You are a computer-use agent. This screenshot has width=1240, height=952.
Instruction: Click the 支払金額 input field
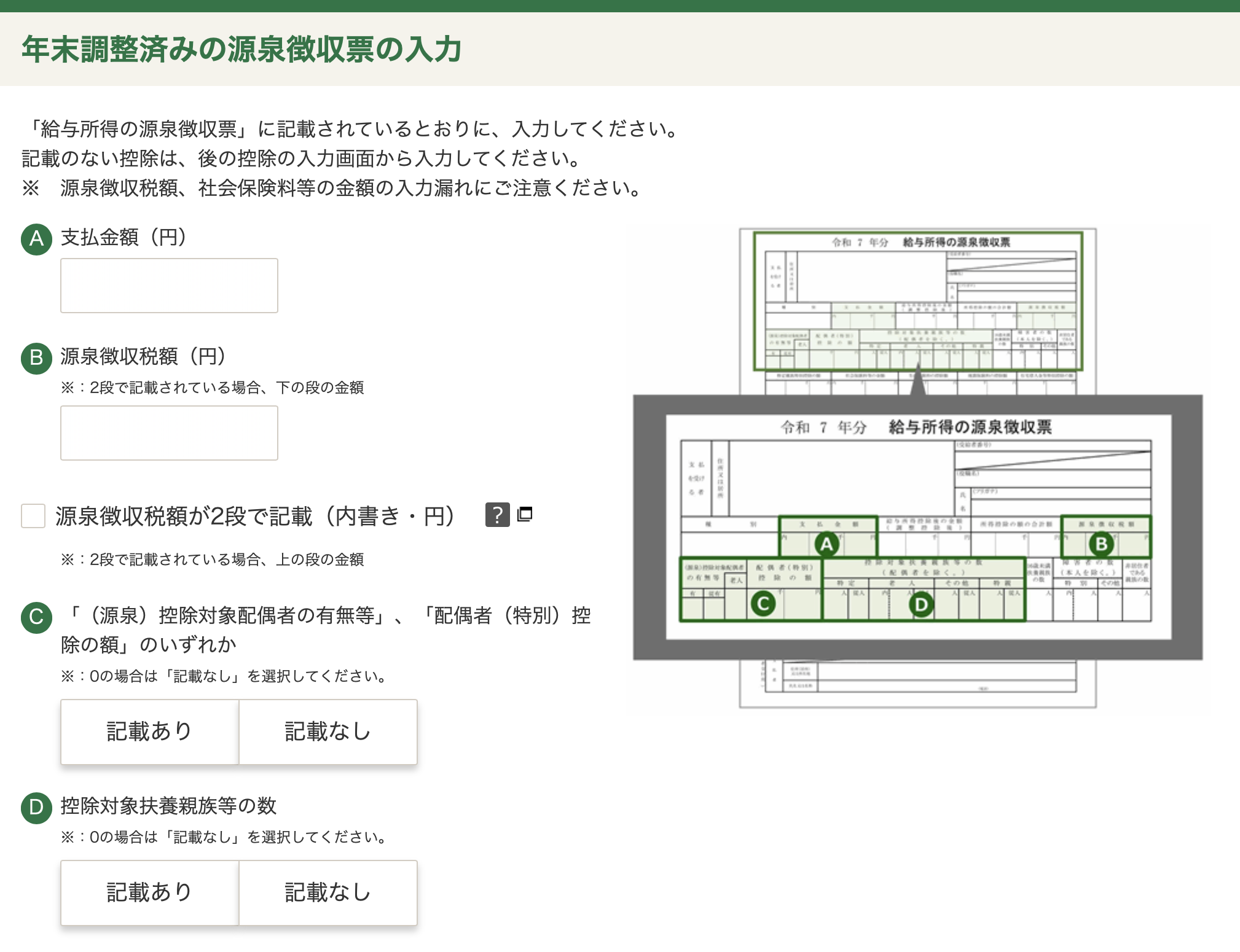pyautogui.click(x=169, y=286)
